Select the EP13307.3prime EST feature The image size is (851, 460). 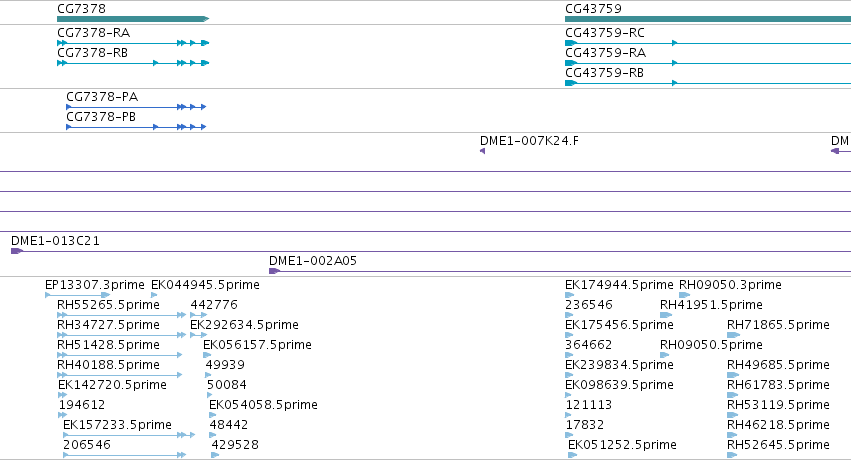78,295
